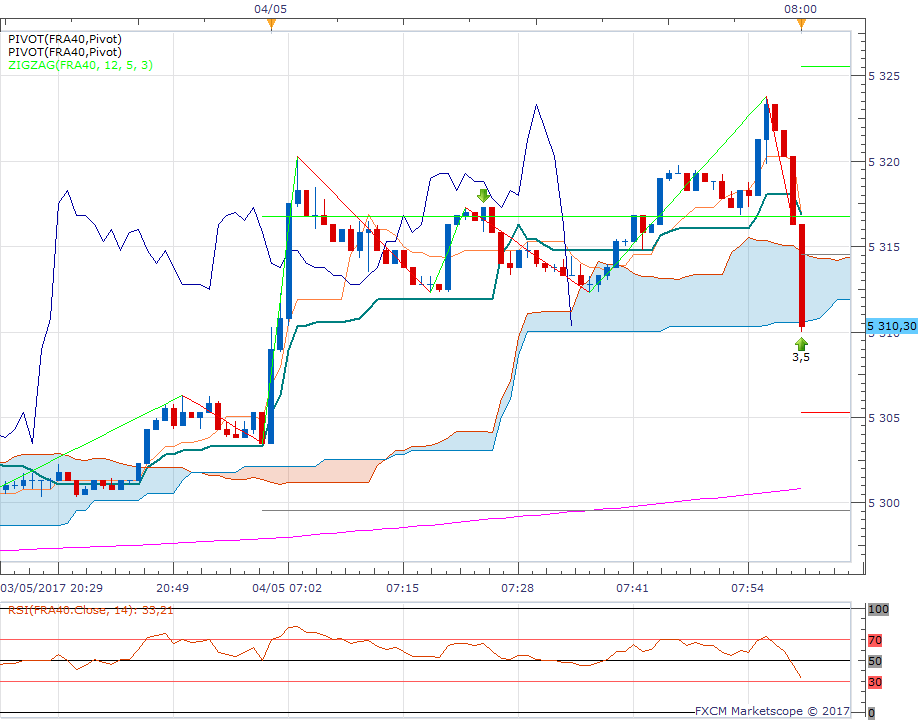
Task: Select the ZIGZAG(FRA40, 12, 5, 3) label
Action: coord(81,65)
